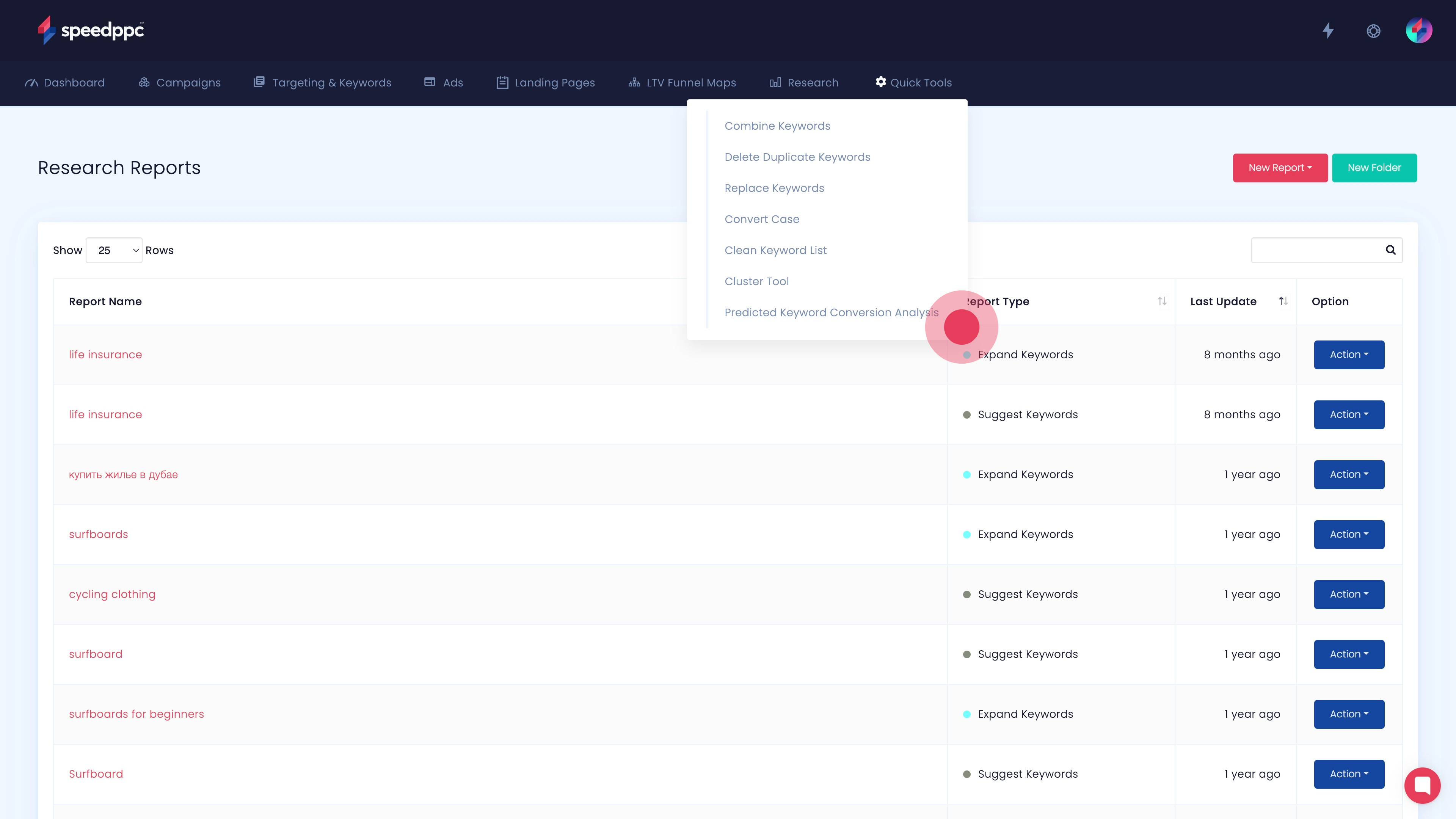Open the surfboards report link
1456x819 pixels.
98,534
